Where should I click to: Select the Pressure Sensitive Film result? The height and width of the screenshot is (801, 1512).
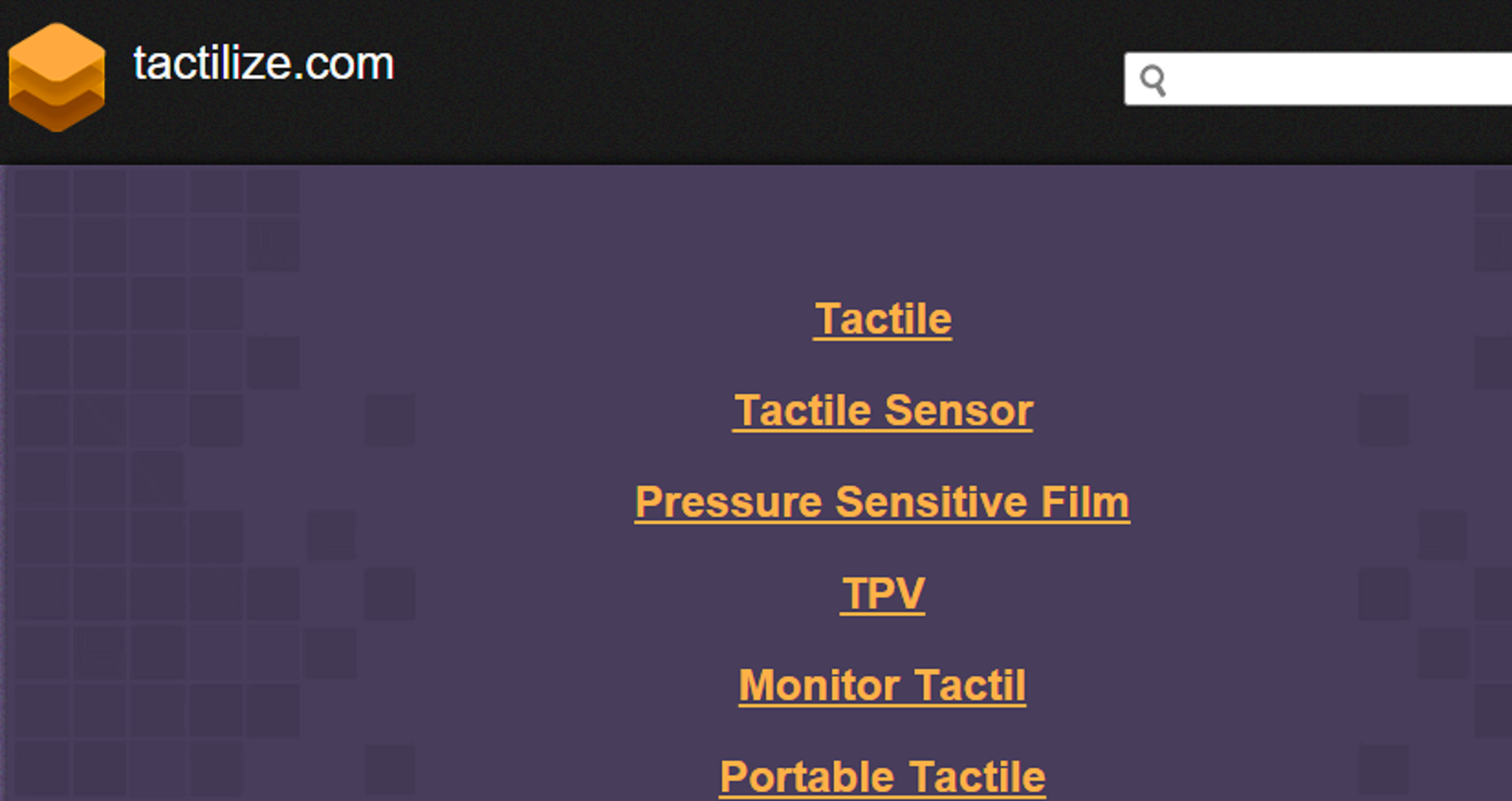point(882,501)
